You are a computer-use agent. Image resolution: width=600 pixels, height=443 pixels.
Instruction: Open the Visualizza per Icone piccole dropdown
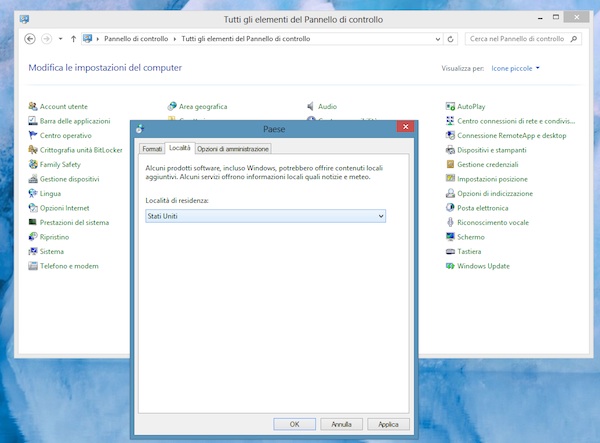pyautogui.click(x=515, y=68)
